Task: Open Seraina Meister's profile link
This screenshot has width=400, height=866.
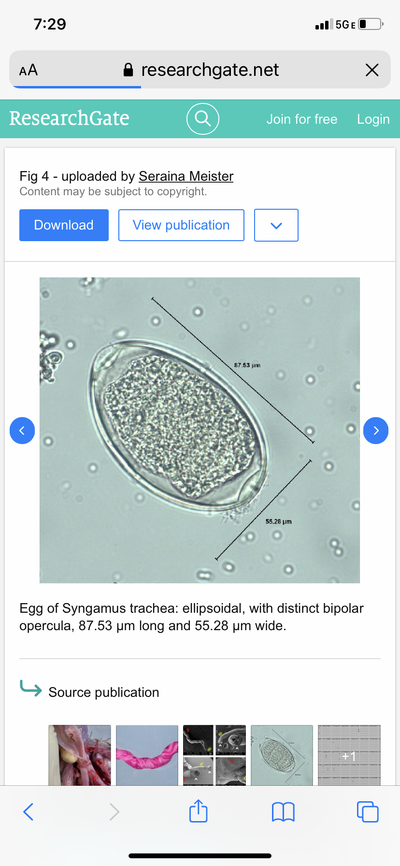Action: tap(186, 176)
